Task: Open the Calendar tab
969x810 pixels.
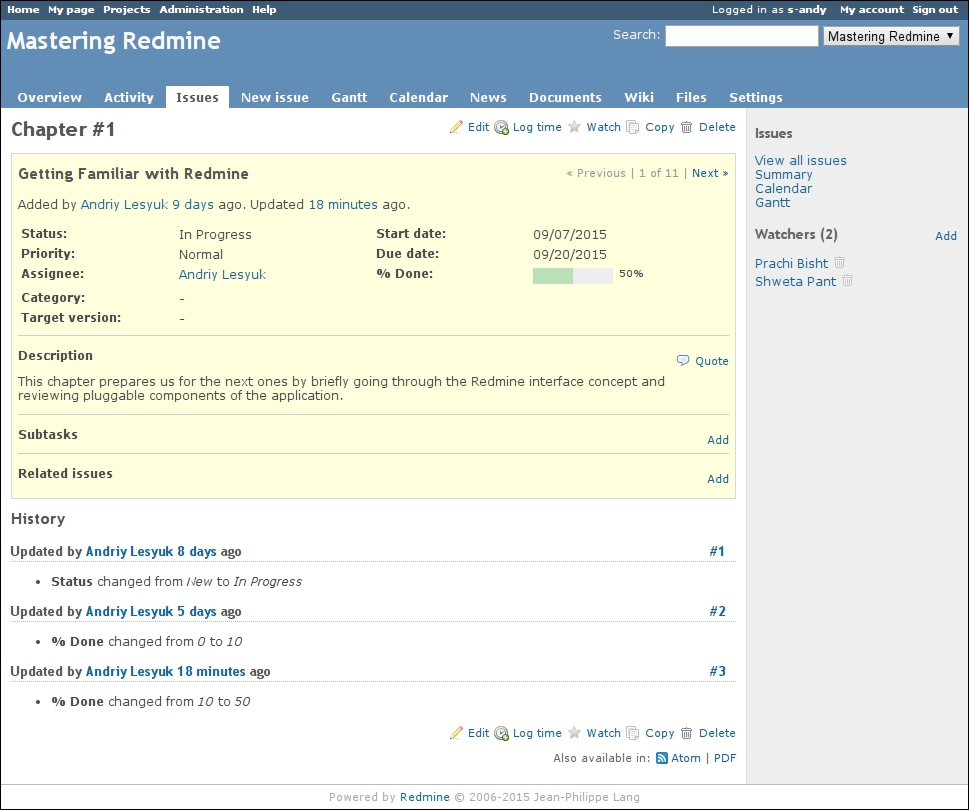Action: (418, 97)
